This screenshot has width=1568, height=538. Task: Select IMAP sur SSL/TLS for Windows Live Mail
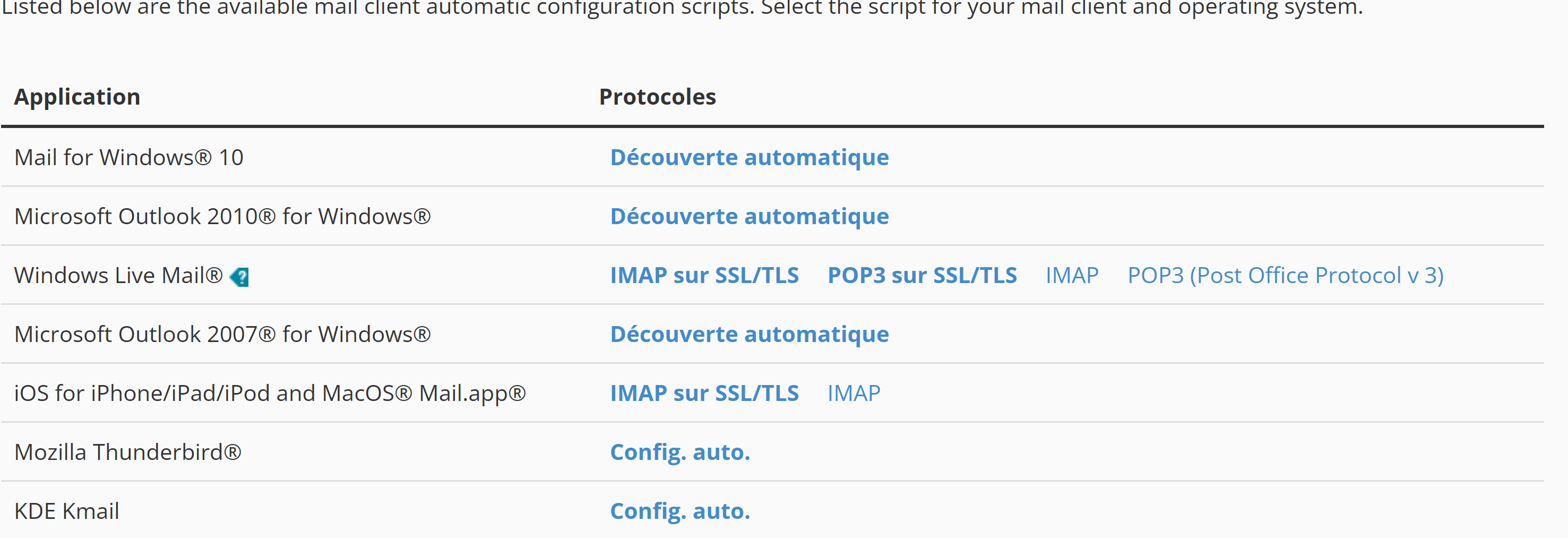click(x=704, y=276)
